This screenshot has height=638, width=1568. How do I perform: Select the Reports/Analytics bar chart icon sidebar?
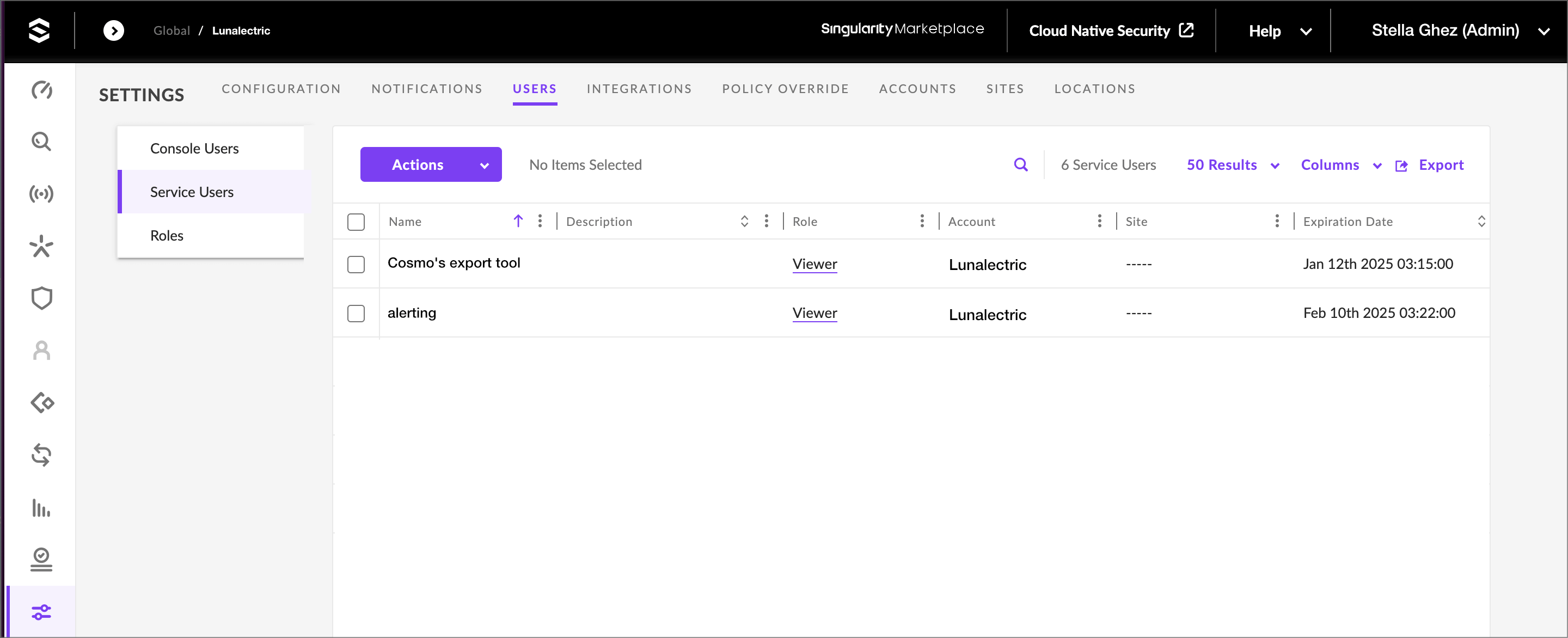tap(42, 509)
